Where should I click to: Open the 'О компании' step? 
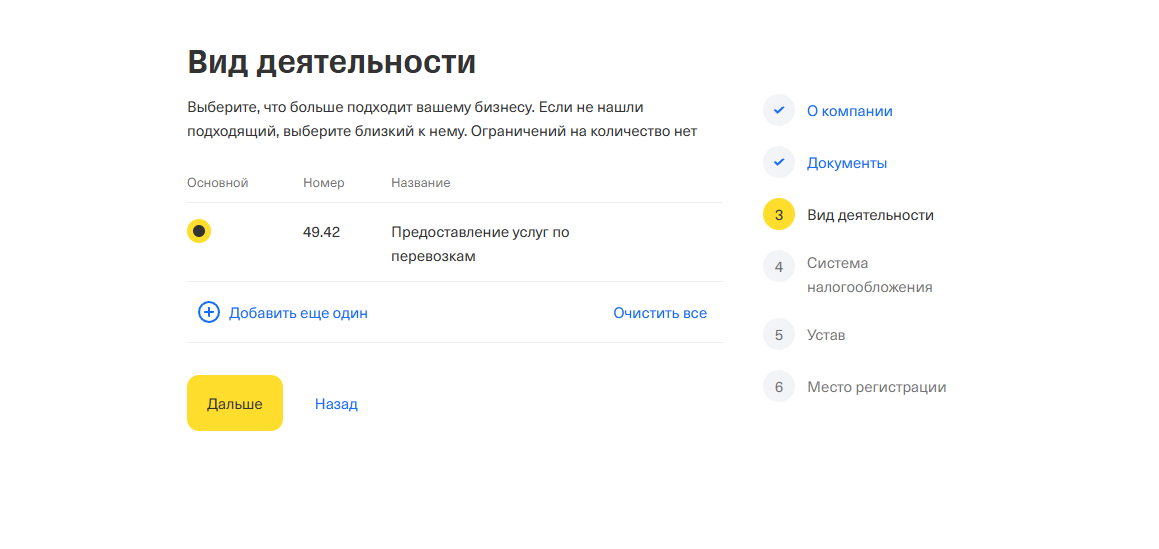click(x=849, y=111)
